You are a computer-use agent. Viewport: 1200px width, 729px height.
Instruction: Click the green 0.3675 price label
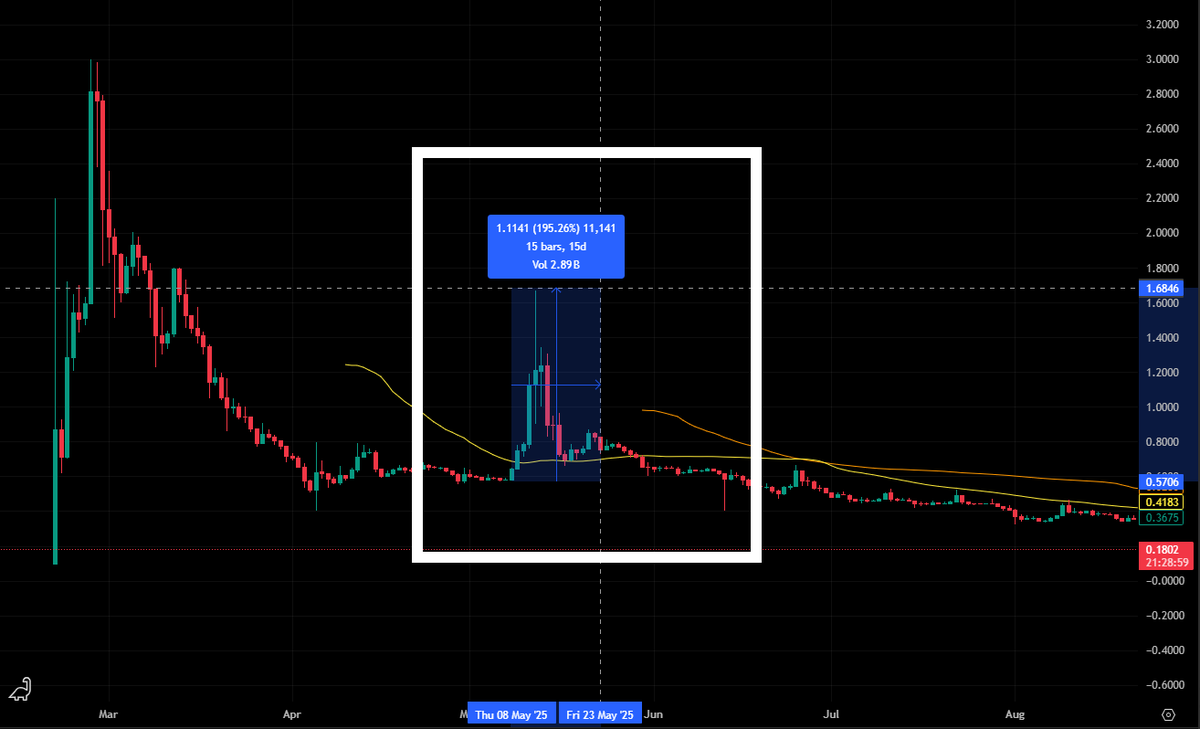click(1161, 517)
